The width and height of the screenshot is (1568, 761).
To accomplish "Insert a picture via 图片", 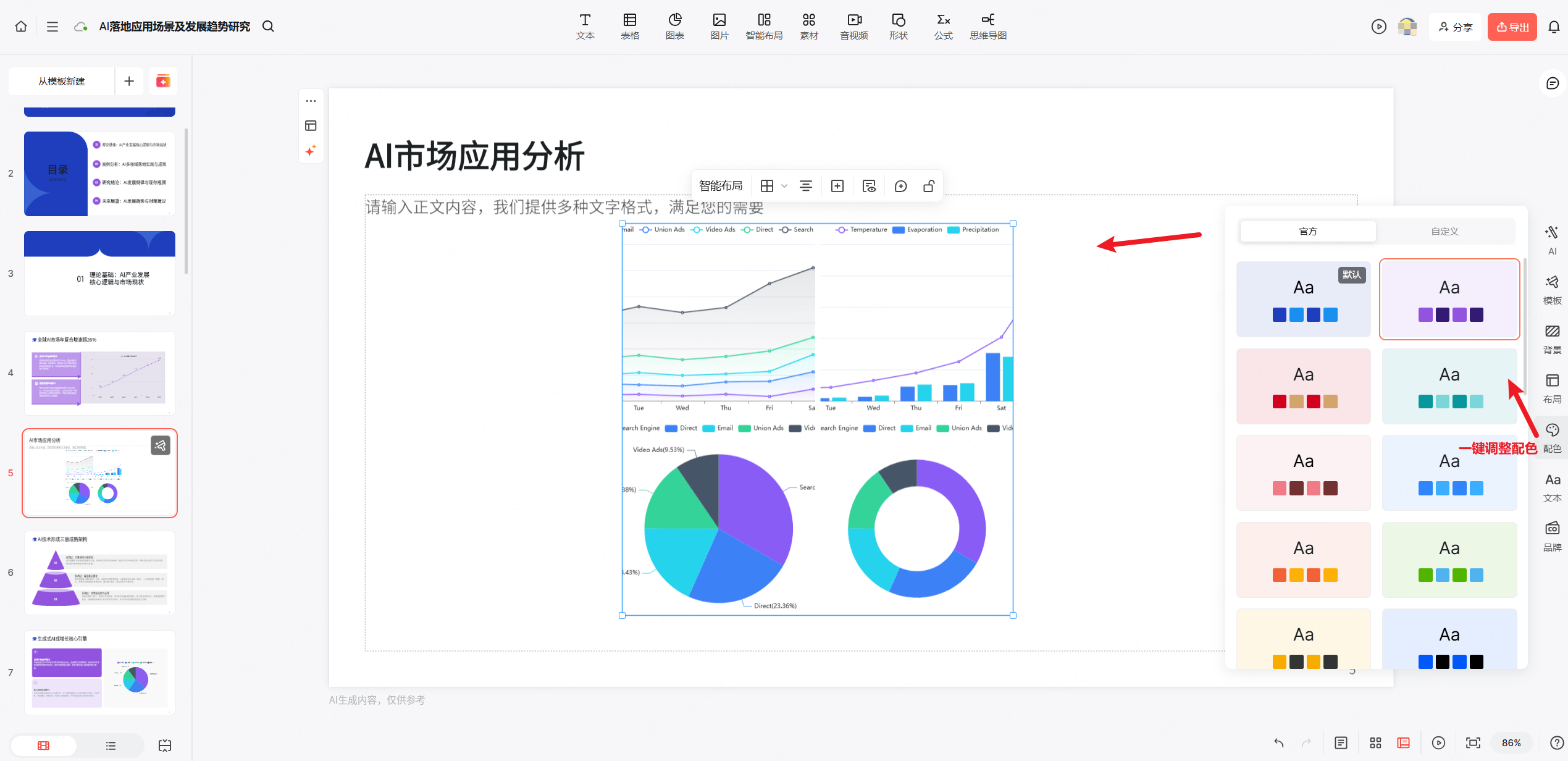I will [719, 27].
